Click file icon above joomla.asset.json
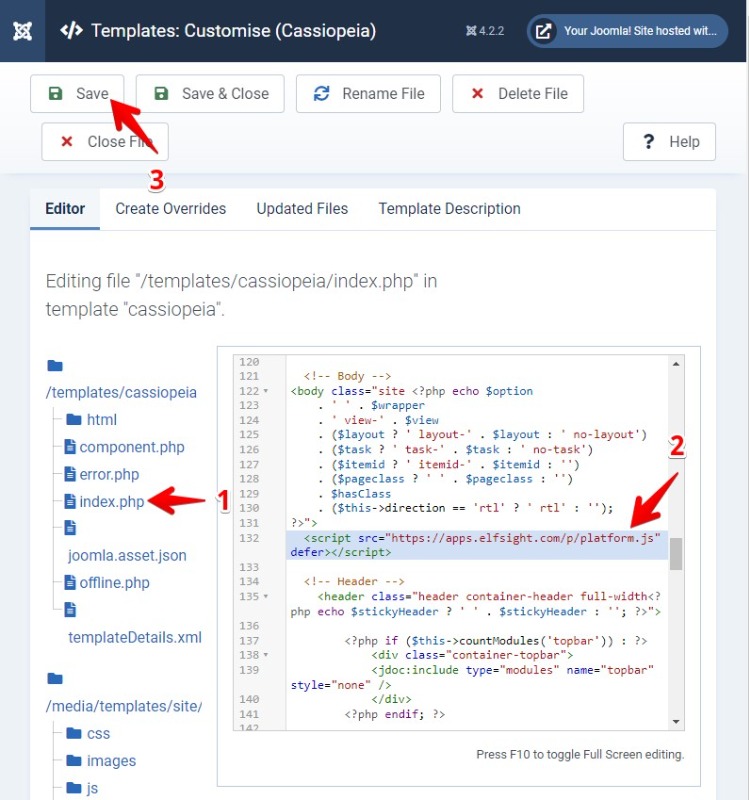749x800 pixels. 70,528
